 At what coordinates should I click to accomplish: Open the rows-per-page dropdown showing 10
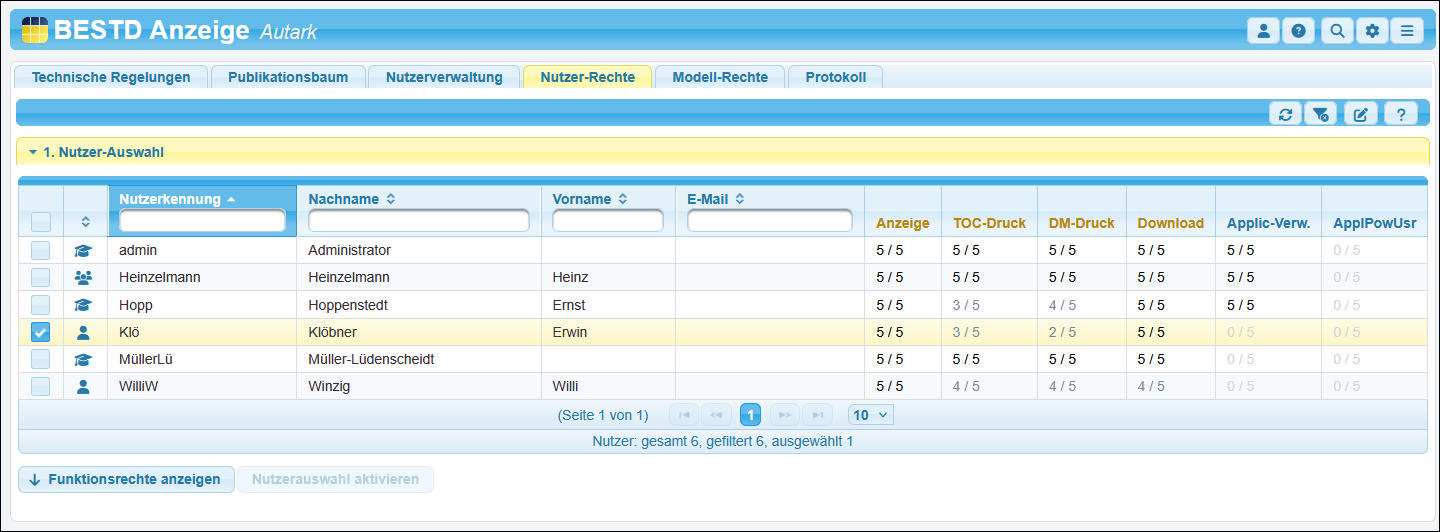pos(870,414)
